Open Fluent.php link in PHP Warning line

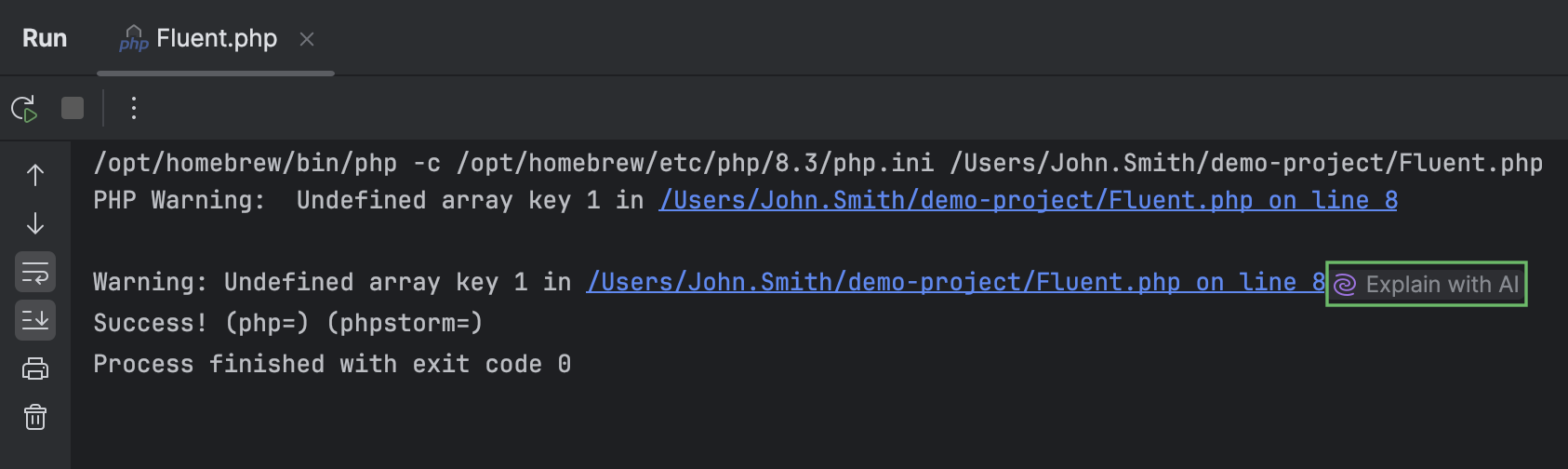click(1027, 201)
